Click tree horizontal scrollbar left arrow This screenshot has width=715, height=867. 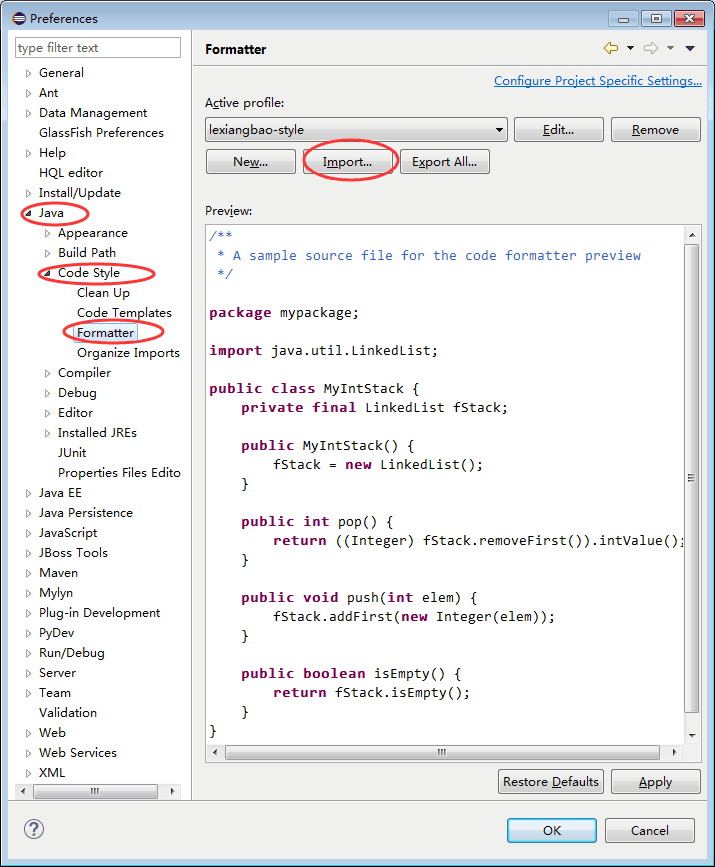(23, 791)
